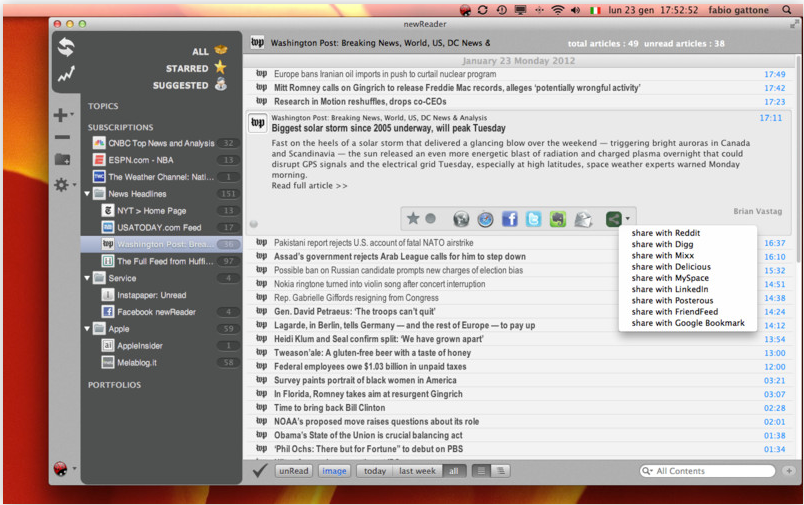Choose share with Google Bookmark
Screen dimensions: 804x505
click(x=688, y=323)
